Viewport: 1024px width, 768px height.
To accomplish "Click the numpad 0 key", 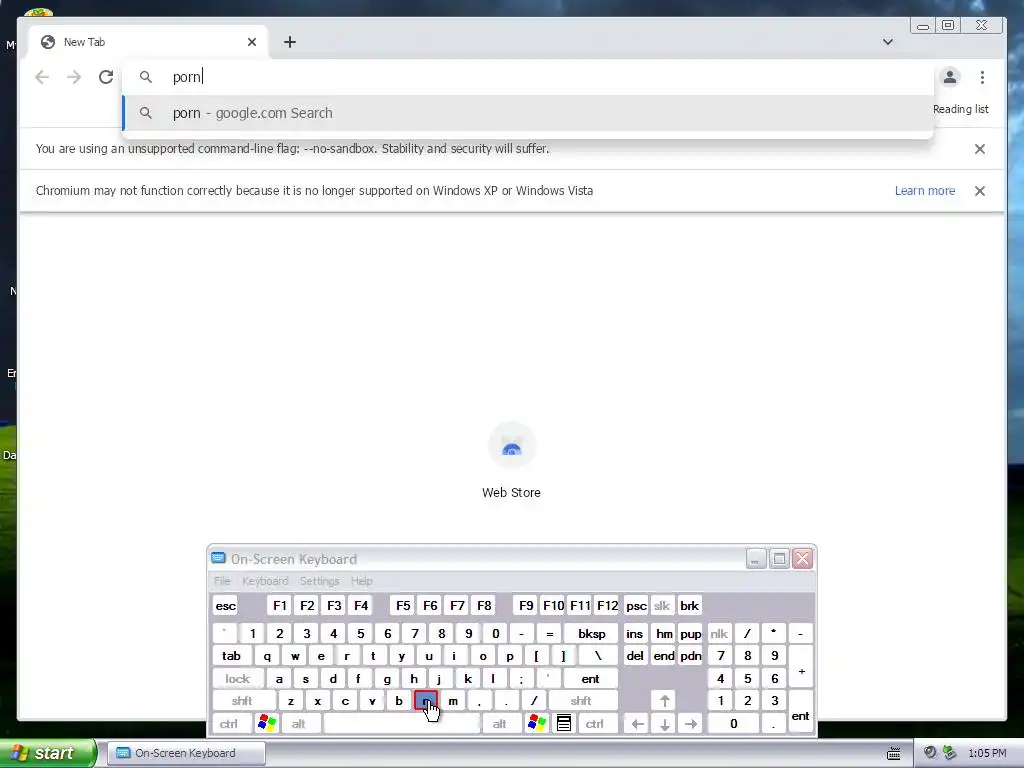I will 733,724.
